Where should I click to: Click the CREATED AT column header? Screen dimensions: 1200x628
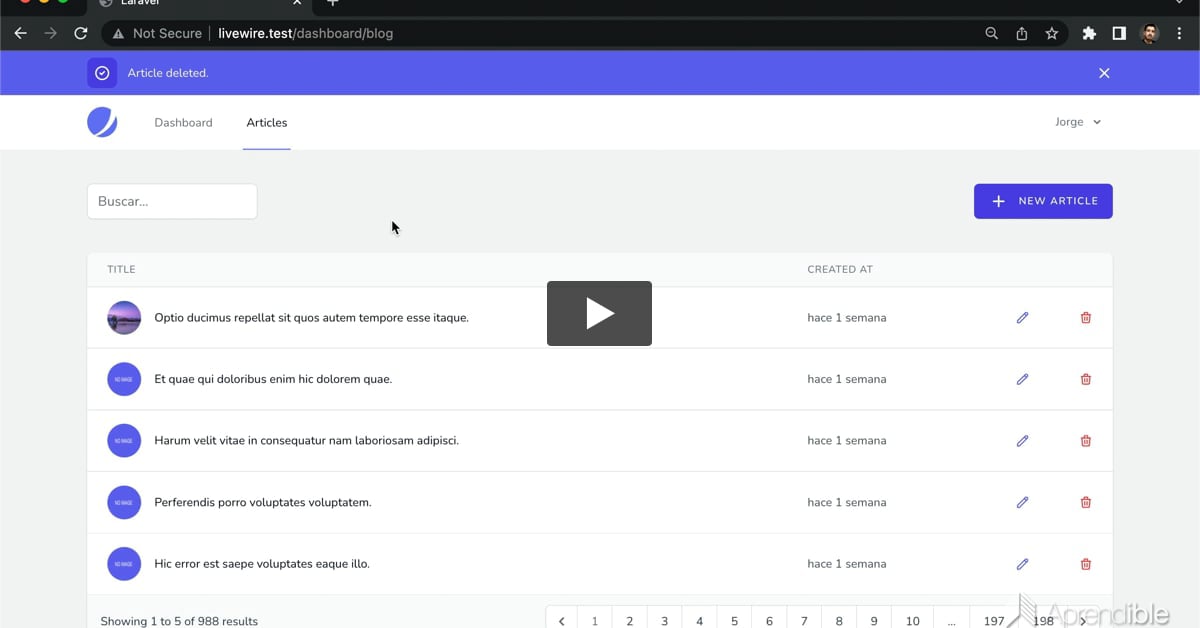[840, 269]
